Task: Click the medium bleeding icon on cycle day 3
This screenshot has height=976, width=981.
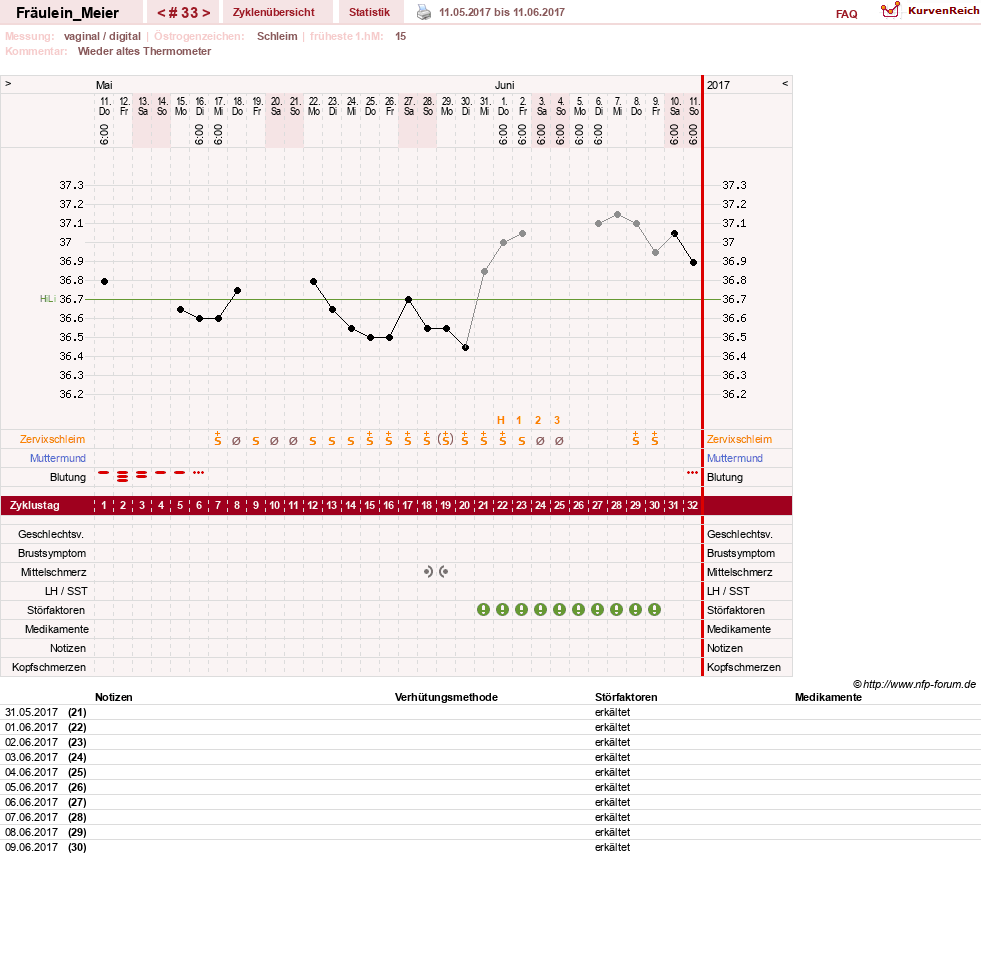Action: tap(142, 474)
